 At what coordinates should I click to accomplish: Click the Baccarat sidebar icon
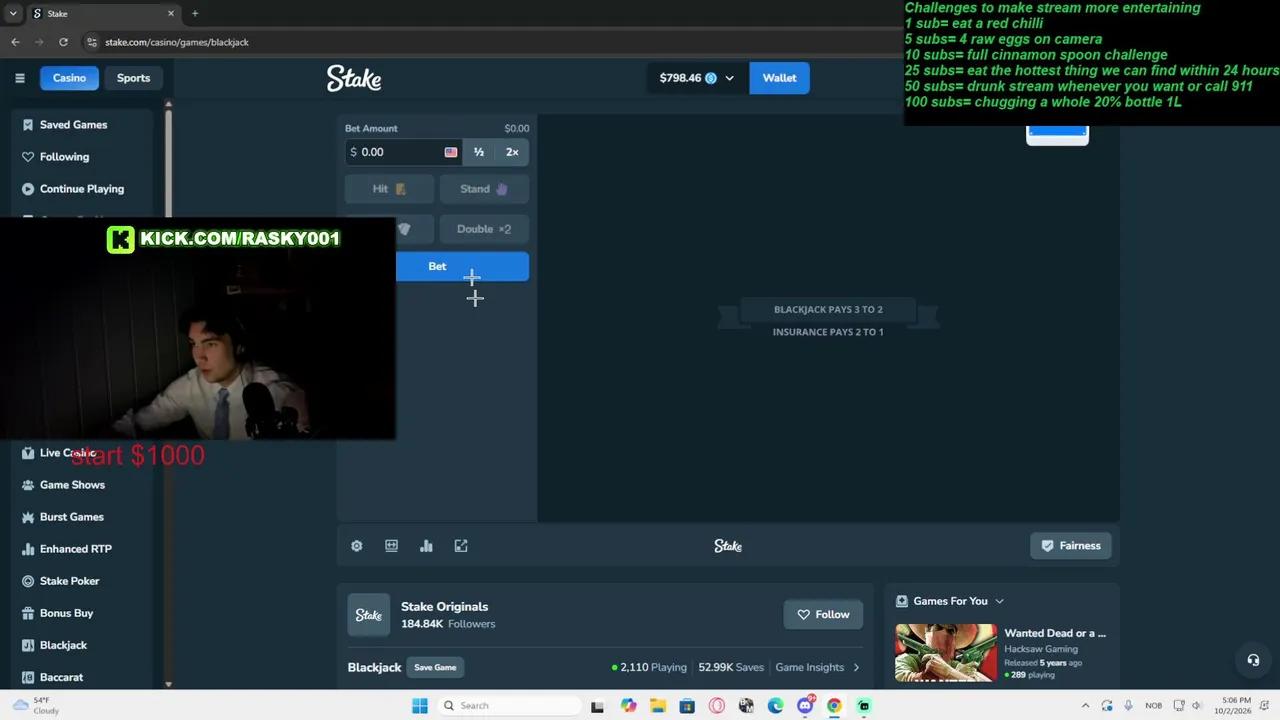click(x=28, y=677)
